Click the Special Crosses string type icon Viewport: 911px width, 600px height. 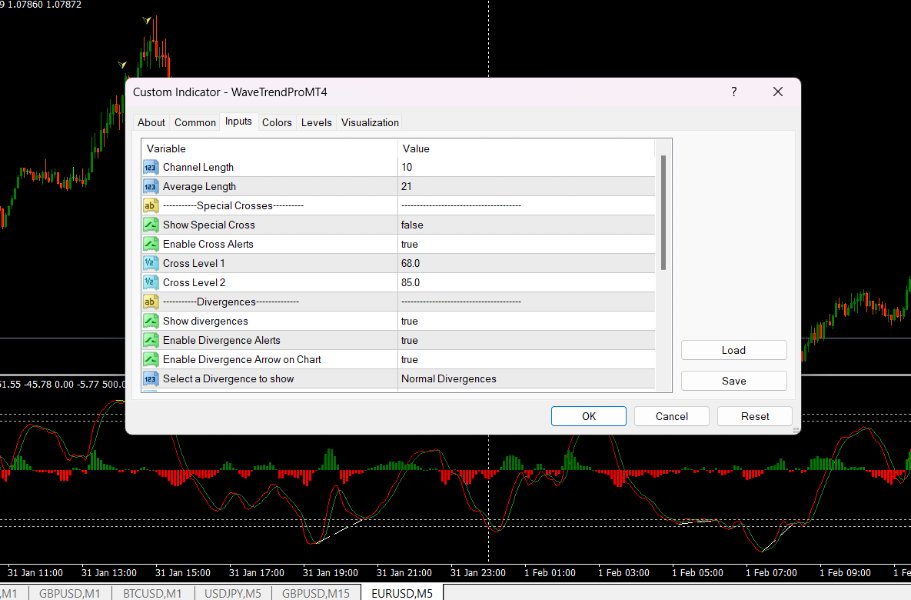coord(150,206)
